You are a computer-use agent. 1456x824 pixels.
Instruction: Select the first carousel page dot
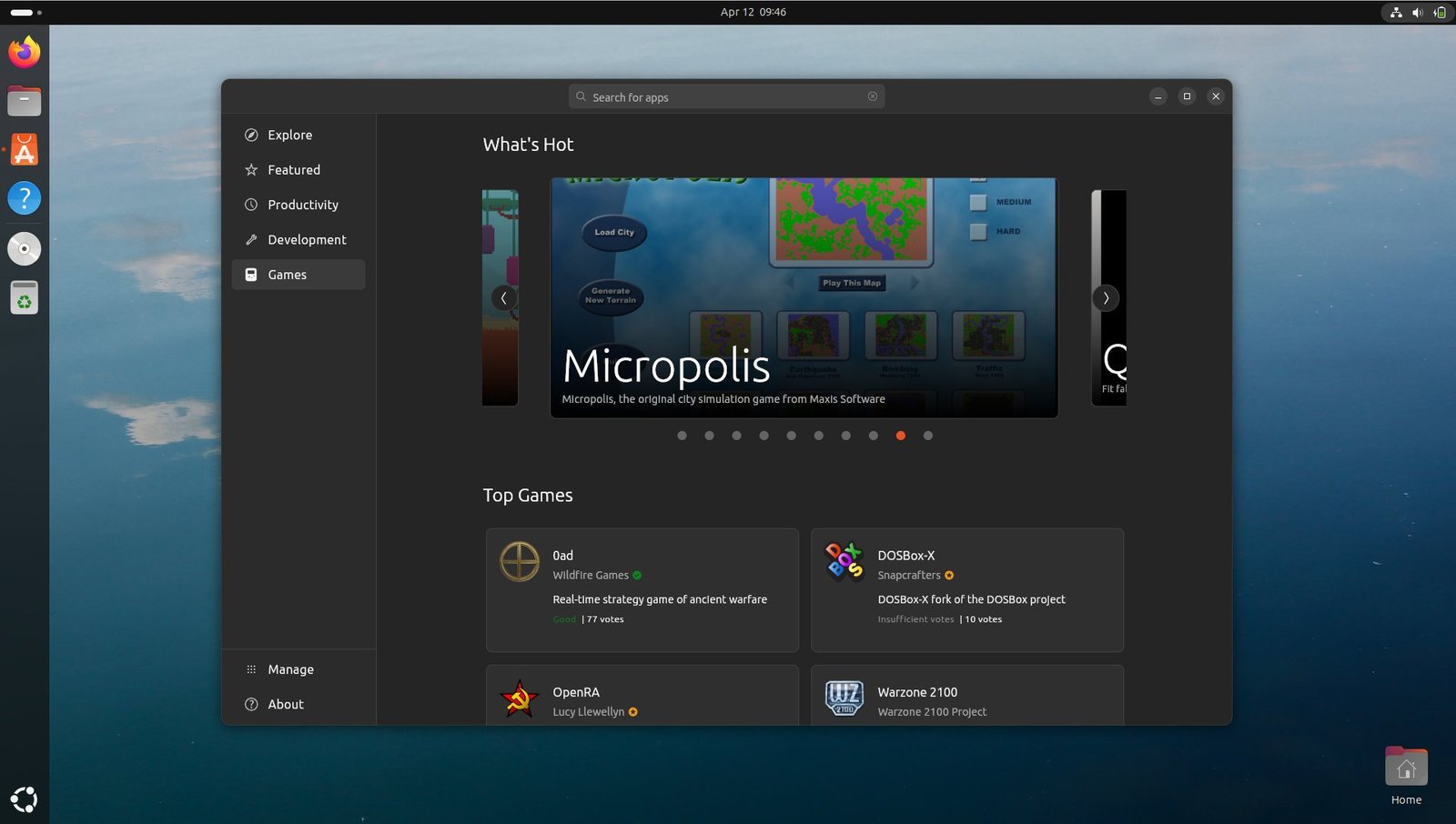682,436
